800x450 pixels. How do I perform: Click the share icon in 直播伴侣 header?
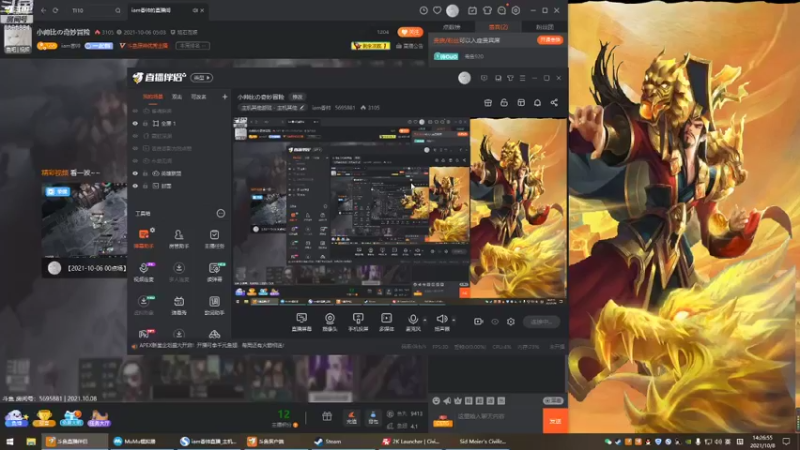554,103
